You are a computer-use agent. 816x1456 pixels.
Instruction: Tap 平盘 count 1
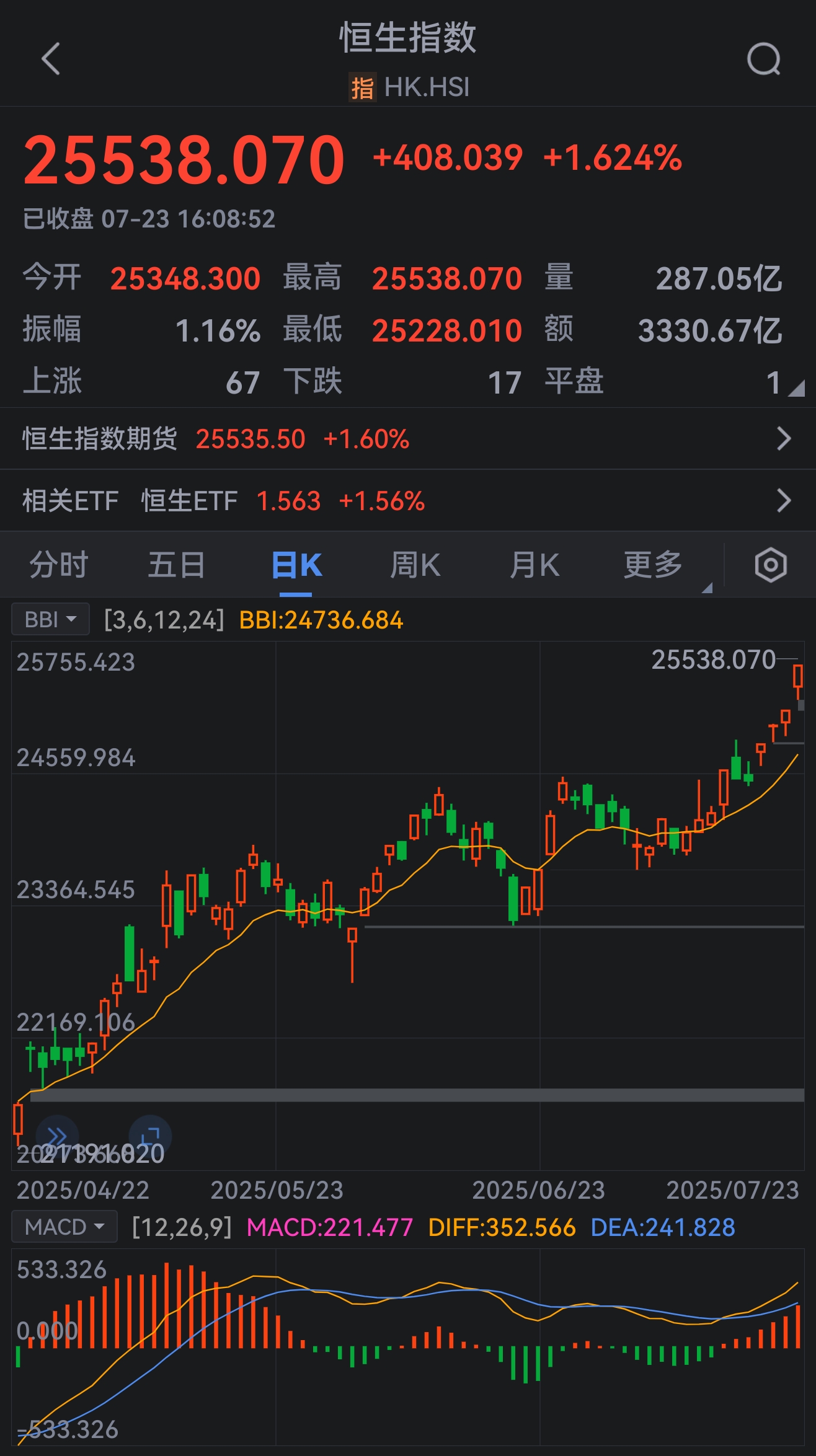pyautogui.click(x=773, y=383)
